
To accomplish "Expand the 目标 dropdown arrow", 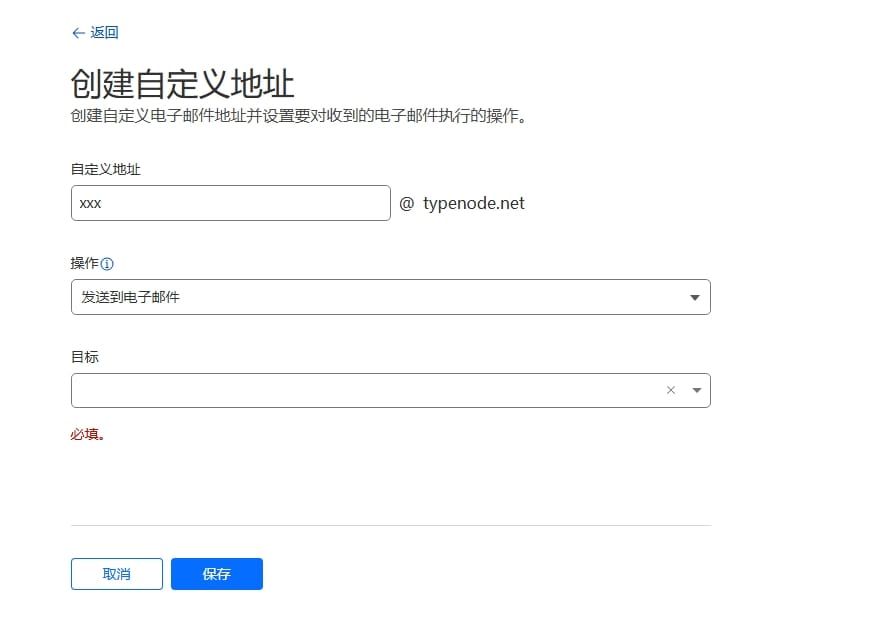I will tap(696, 390).
